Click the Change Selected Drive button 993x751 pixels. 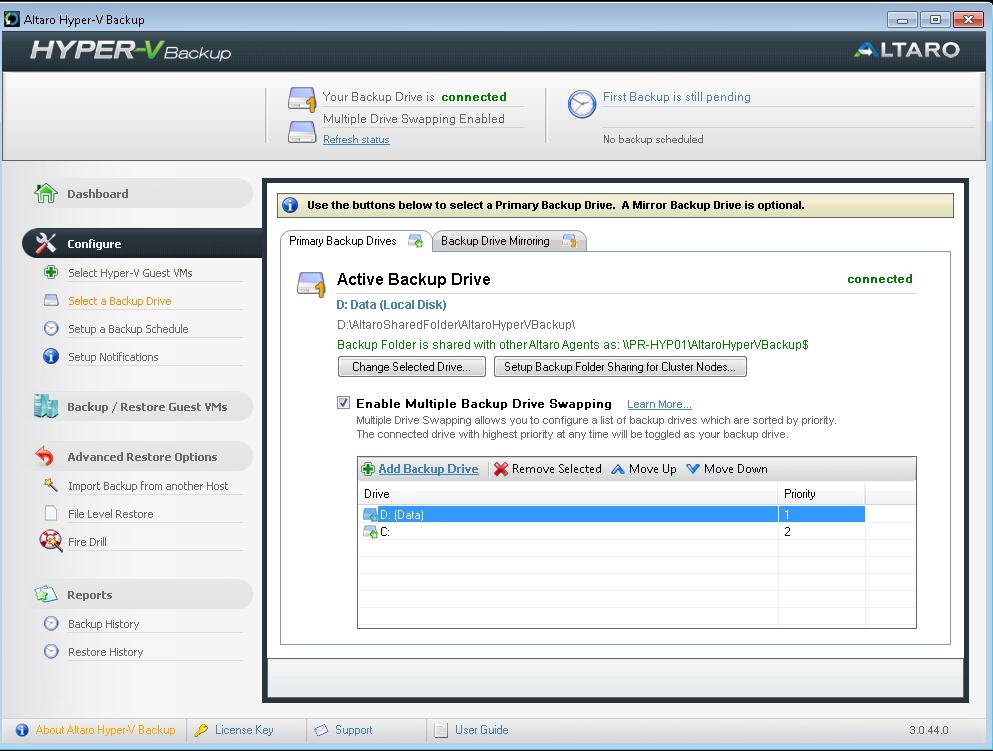pyautogui.click(x=412, y=367)
